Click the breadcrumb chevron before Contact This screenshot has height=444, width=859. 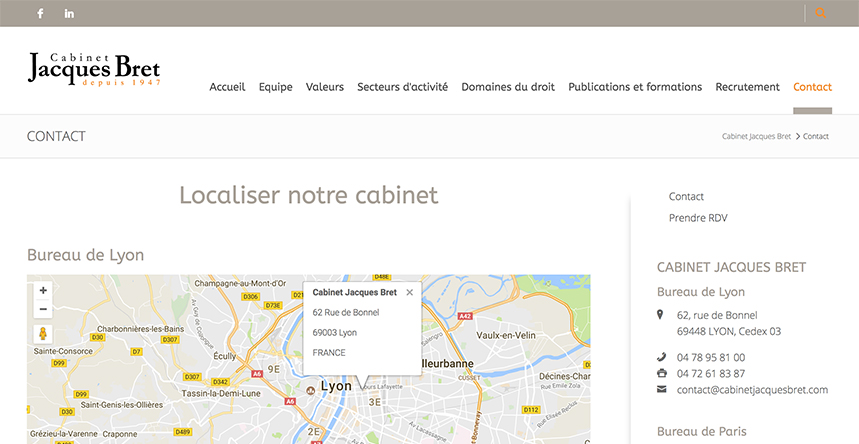click(798, 136)
